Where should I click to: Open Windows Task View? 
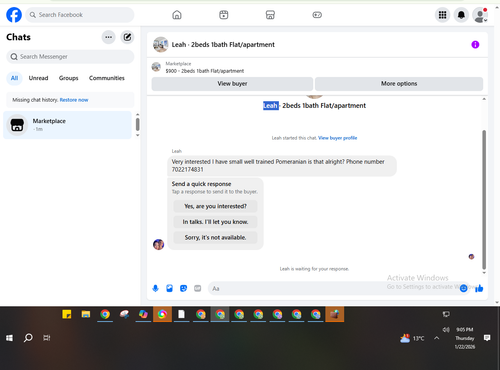(47, 338)
